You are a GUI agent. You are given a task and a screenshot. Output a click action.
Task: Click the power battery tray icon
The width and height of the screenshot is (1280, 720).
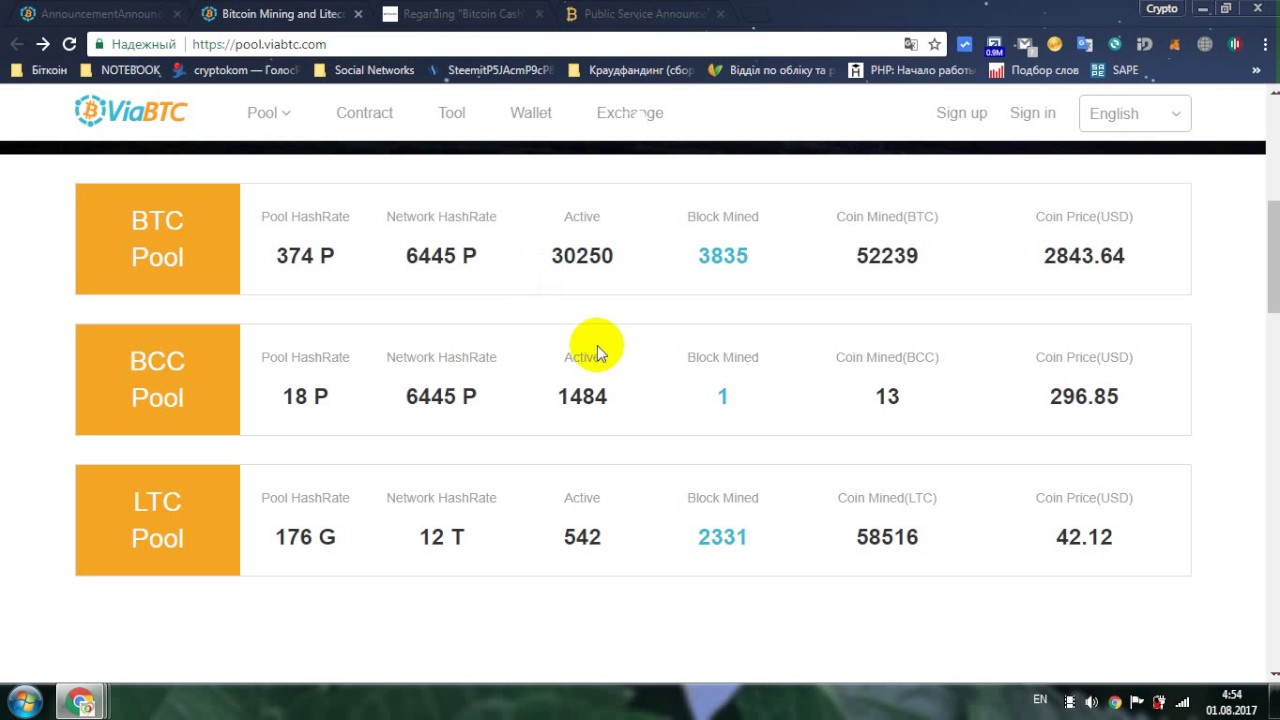click(x=1160, y=702)
